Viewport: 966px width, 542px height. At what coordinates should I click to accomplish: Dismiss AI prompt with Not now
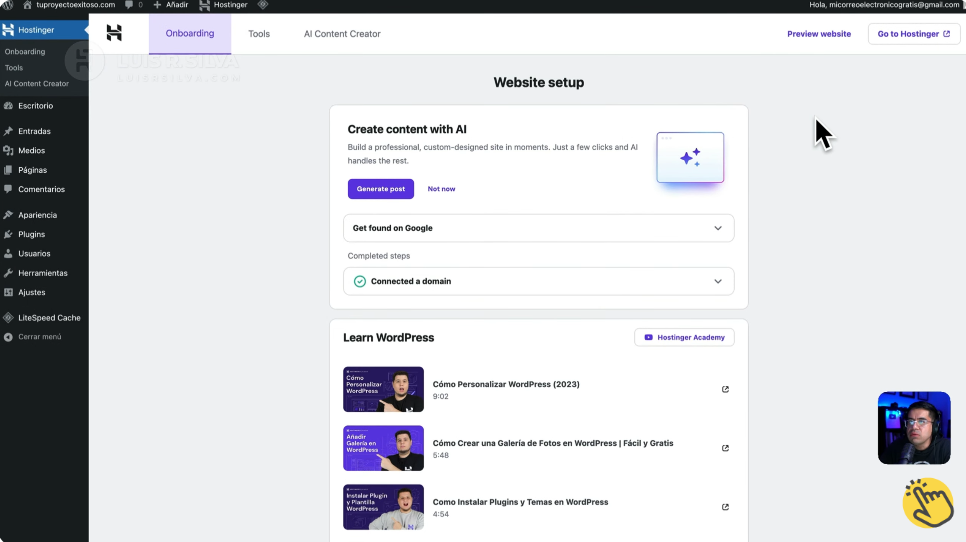coord(441,189)
